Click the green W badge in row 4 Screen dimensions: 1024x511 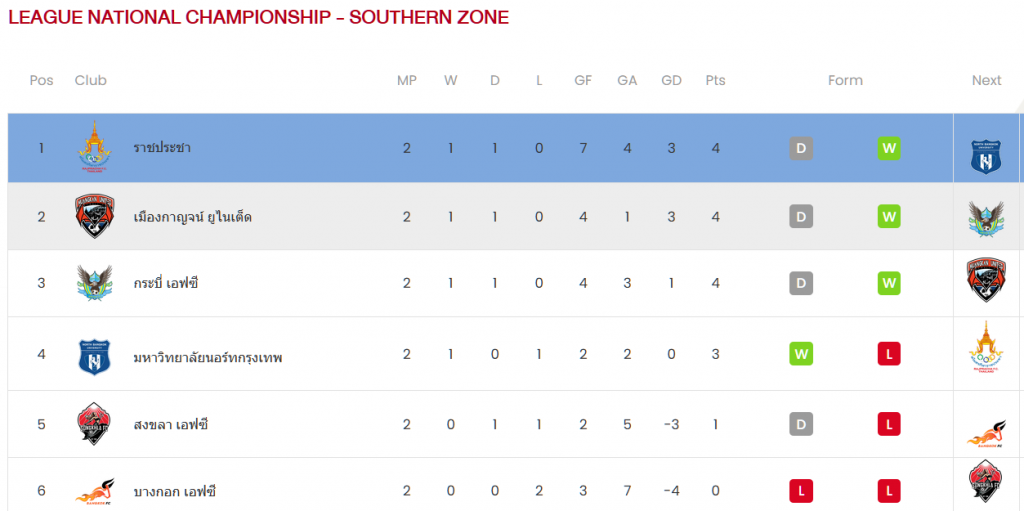click(x=801, y=354)
